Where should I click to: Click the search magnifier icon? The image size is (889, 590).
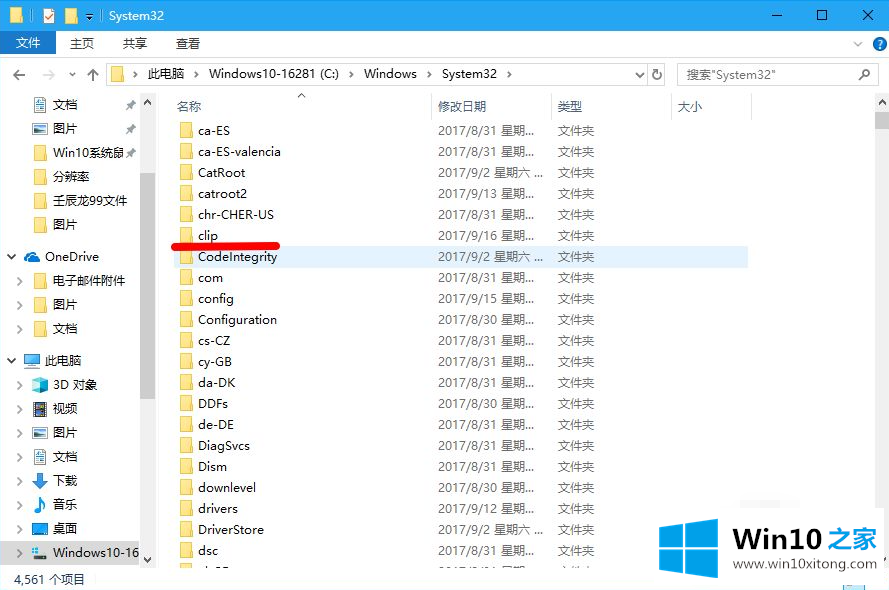864,74
